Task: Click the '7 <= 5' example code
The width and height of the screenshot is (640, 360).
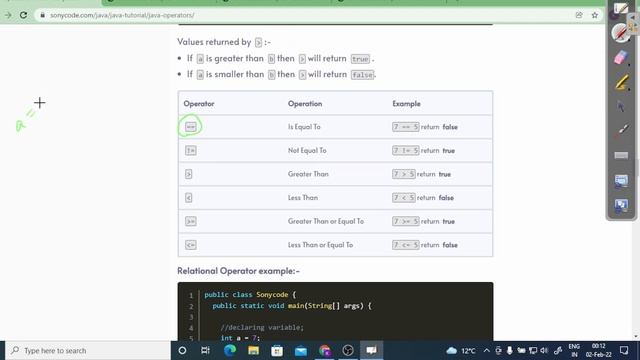Action: pos(406,245)
